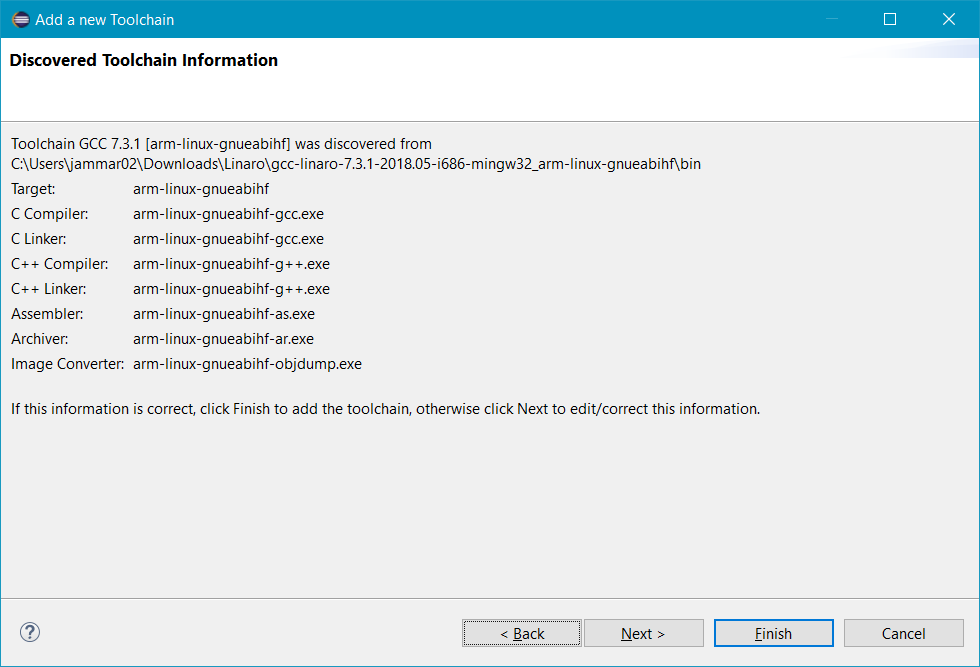Click the Archiver value arm-linux-gnueabihf-ar.exe

(x=223, y=338)
